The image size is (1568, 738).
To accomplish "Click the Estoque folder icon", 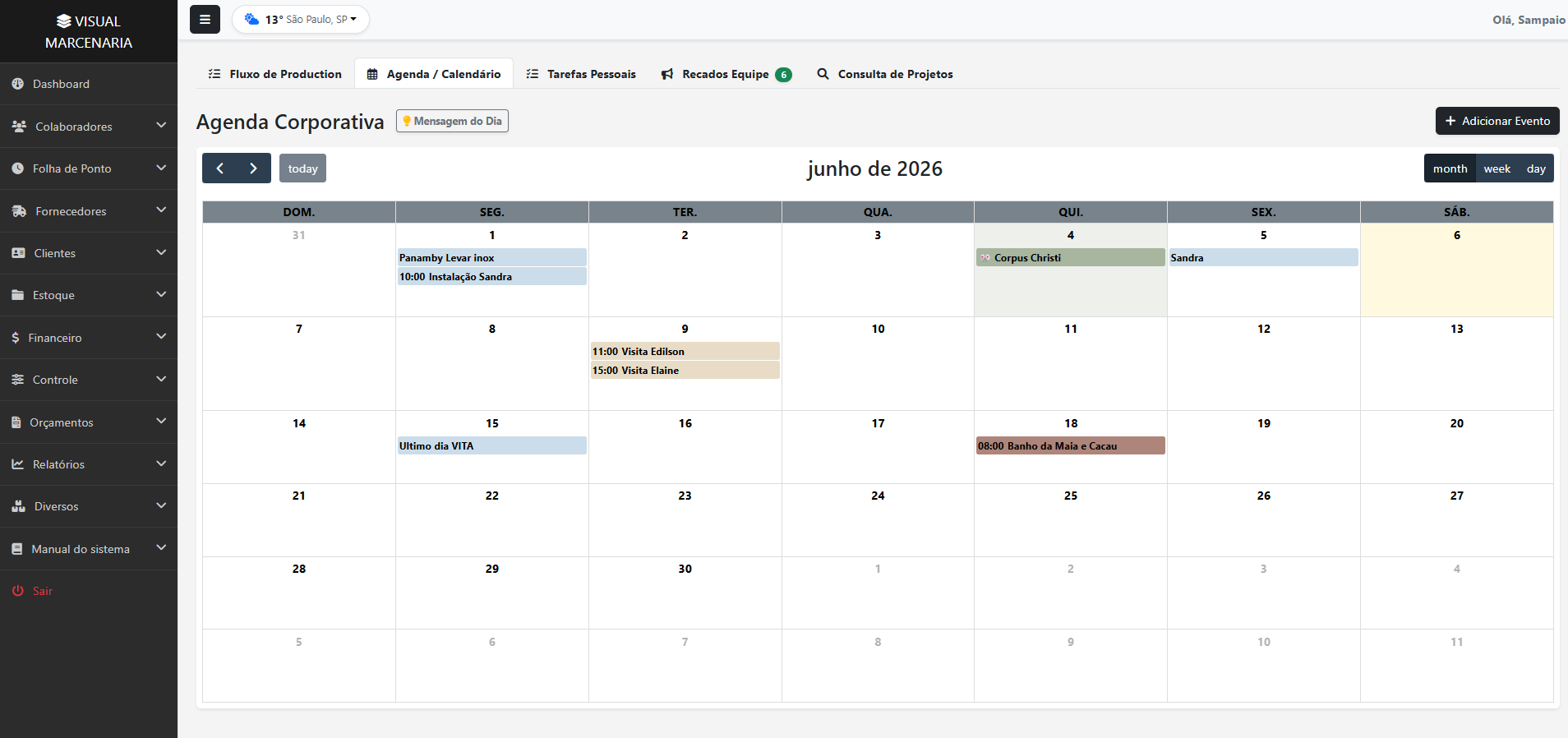I will 18,295.
